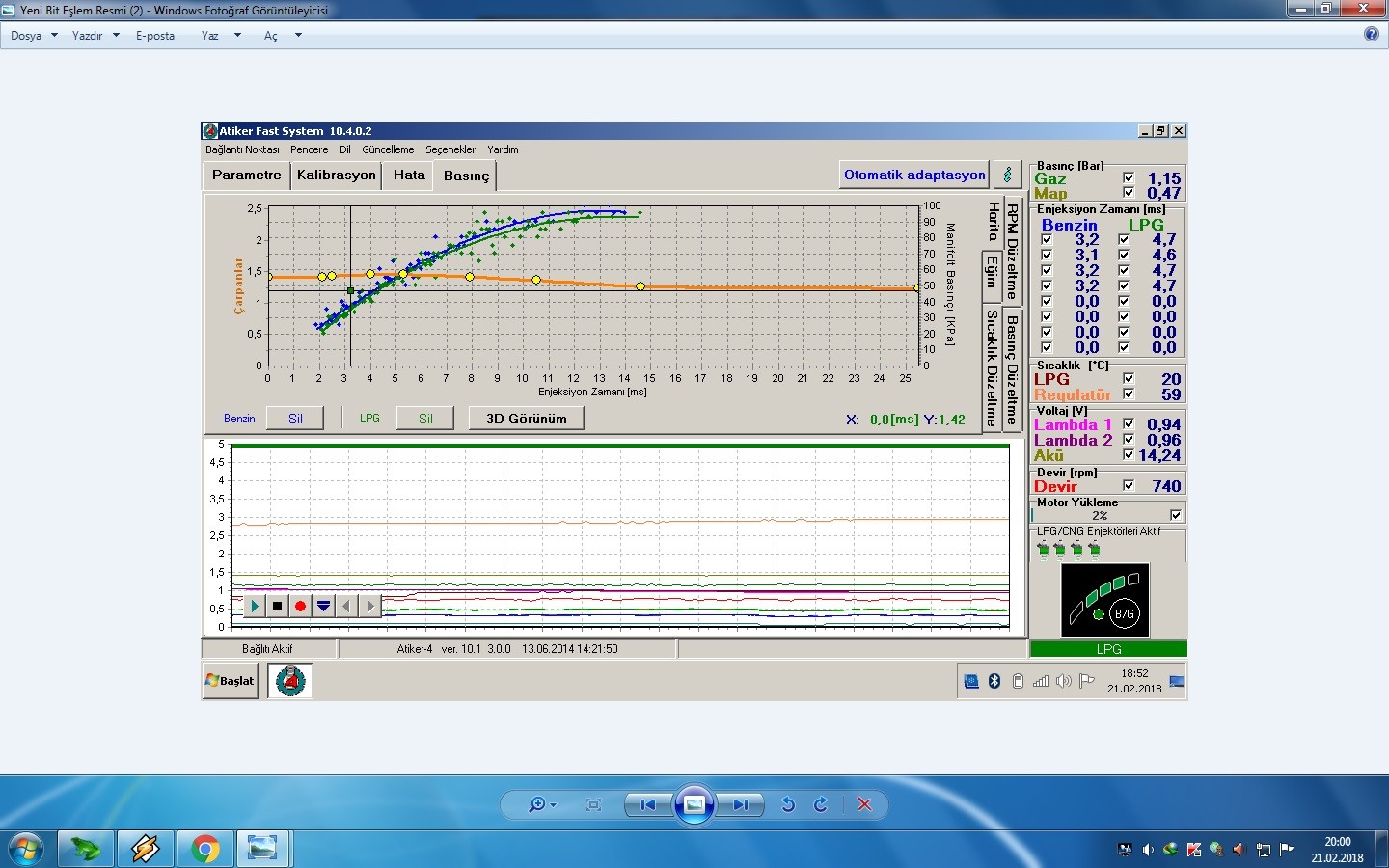Open the 3D Görünüm view
Screen dimensions: 1389x868
526,419
